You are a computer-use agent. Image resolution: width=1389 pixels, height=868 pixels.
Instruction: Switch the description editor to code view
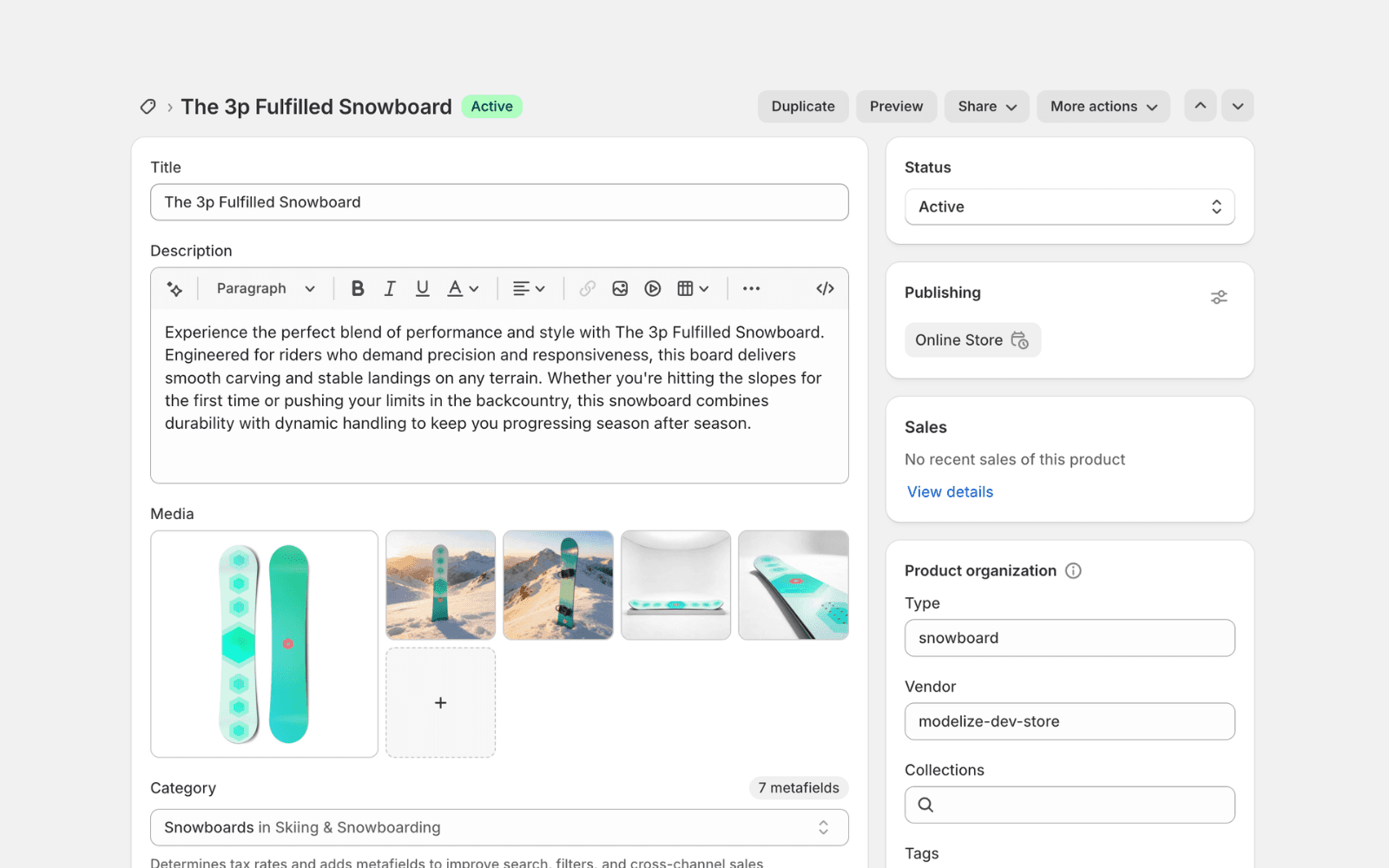[824, 288]
